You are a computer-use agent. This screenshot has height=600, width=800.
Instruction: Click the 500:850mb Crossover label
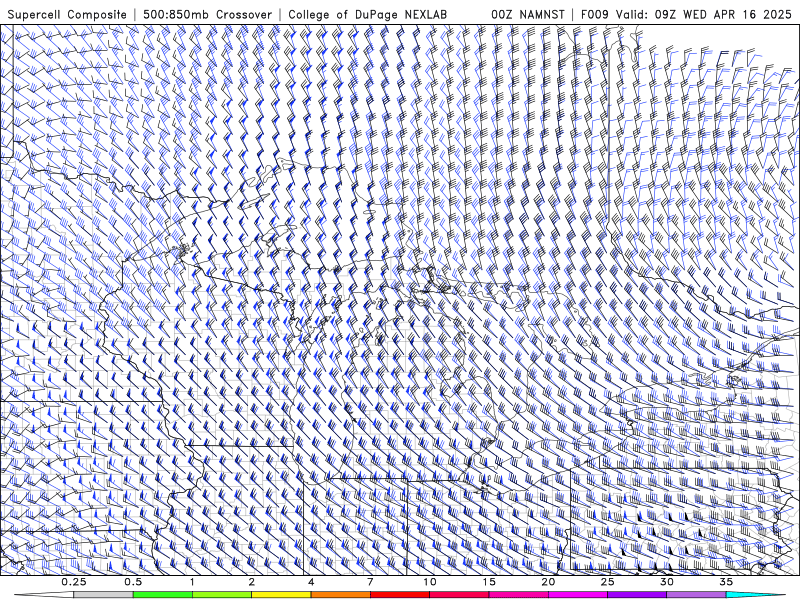(x=207, y=14)
